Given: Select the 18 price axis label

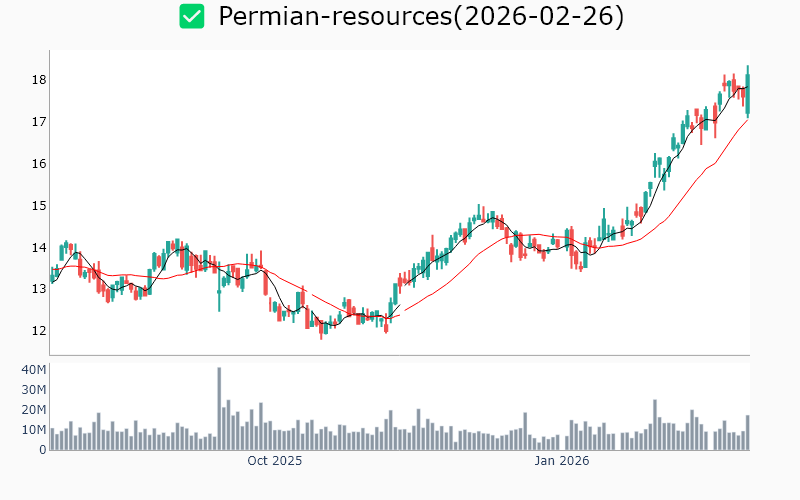Looking at the screenshot, I should click(x=37, y=80).
